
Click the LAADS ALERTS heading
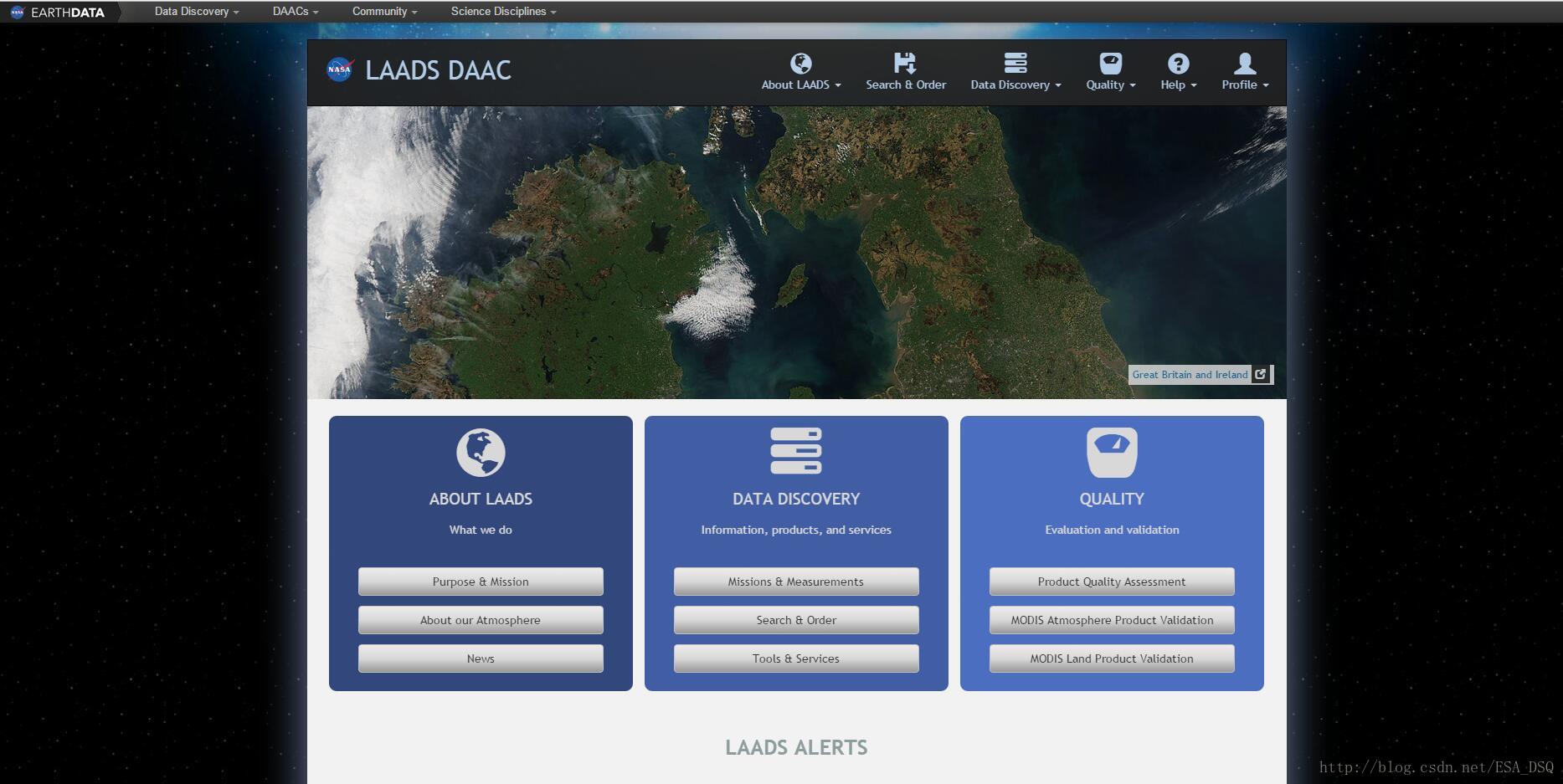point(796,747)
